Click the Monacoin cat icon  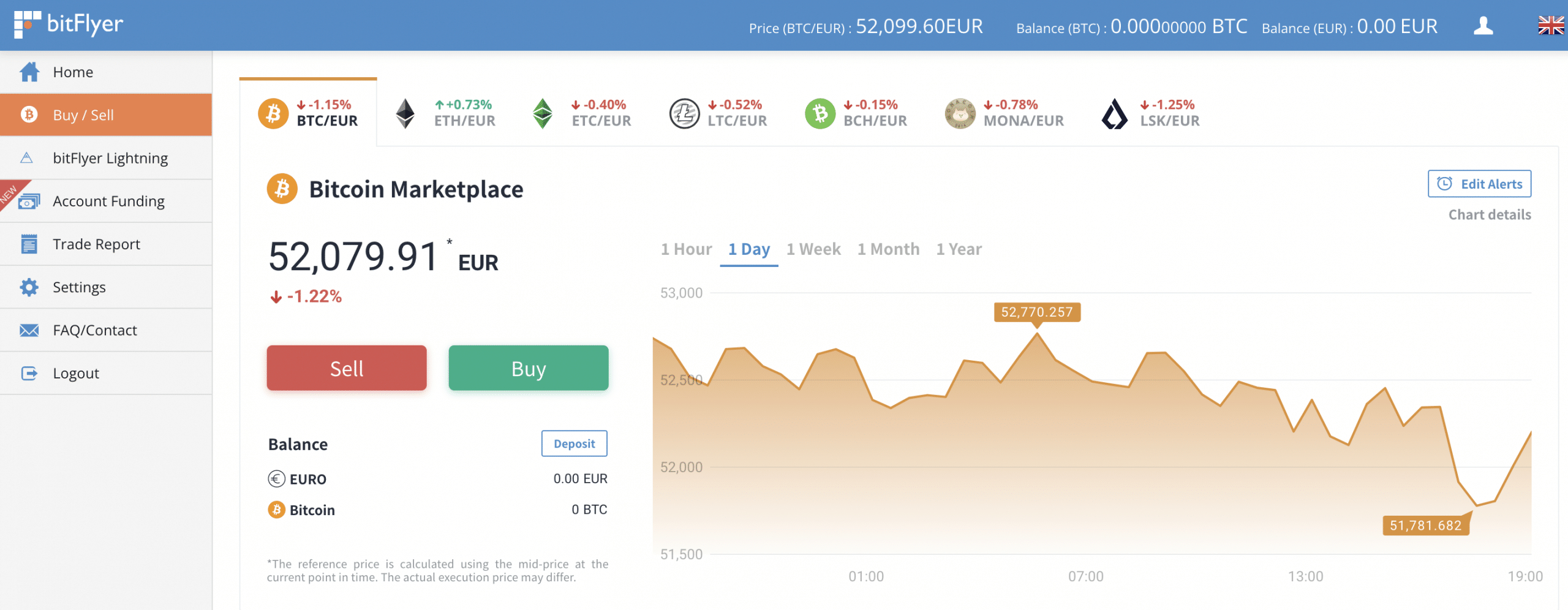960,113
